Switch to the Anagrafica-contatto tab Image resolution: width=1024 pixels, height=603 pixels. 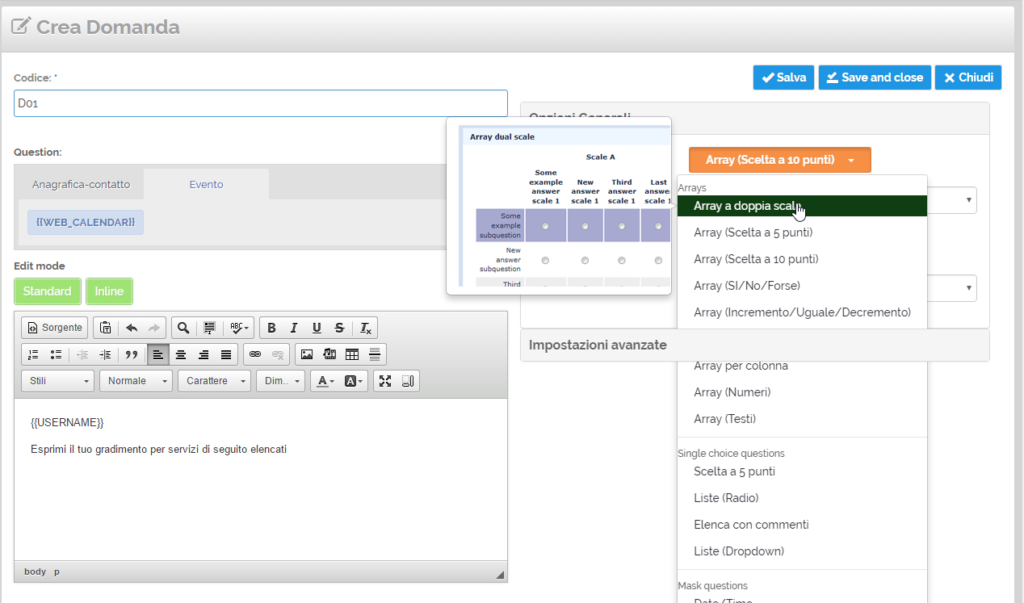tap(81, 185)
